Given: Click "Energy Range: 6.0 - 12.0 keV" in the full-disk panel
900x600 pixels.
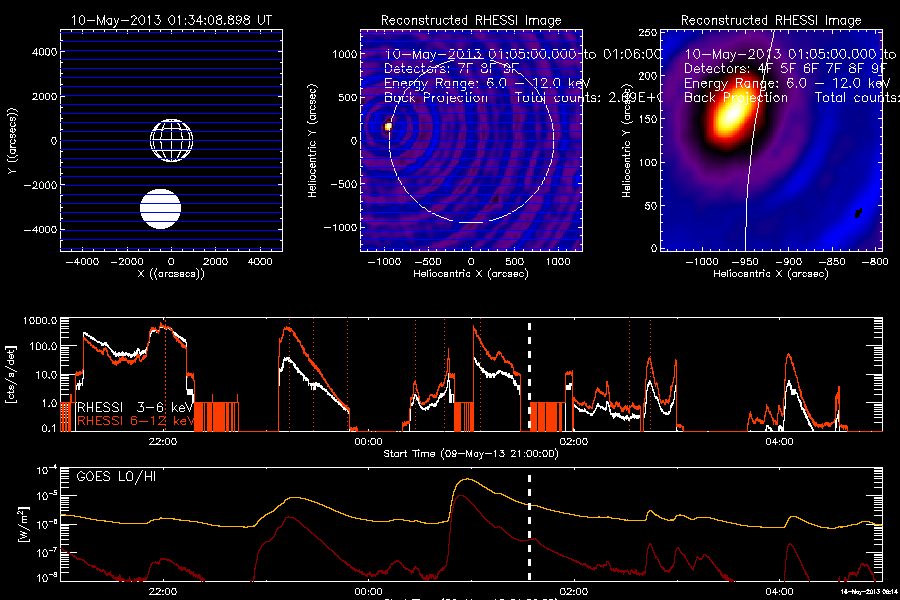Looking at the screenshot, I should click(x=487, y=83).
